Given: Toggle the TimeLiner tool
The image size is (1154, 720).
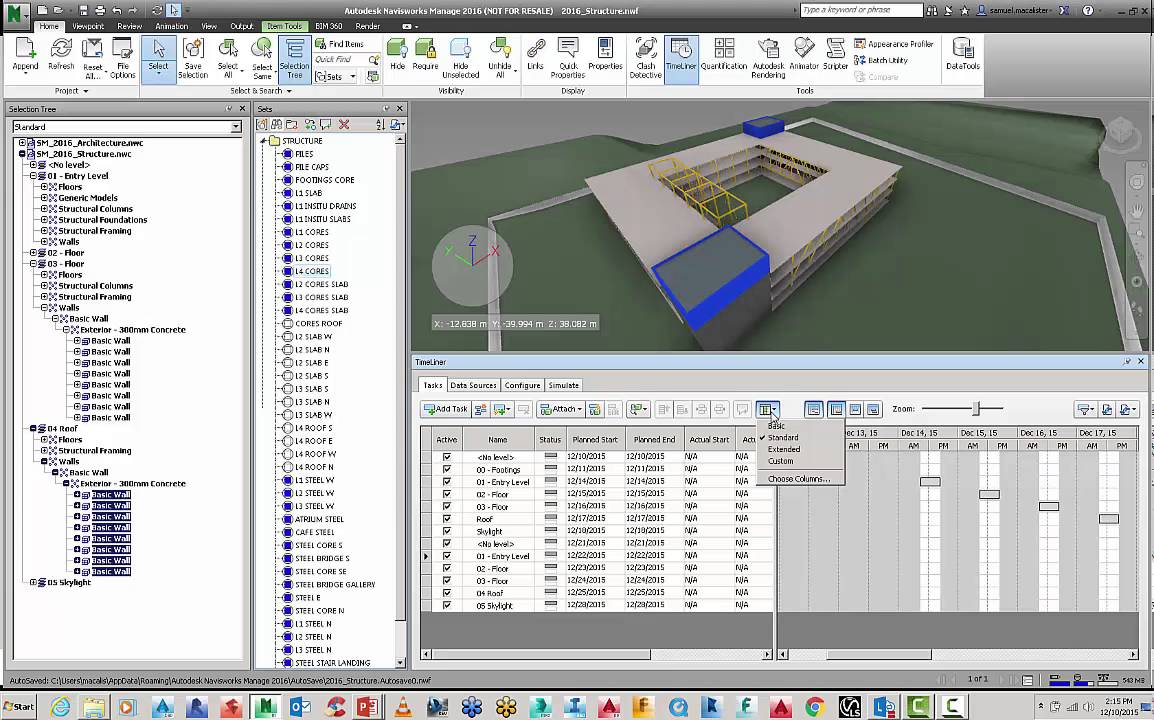Looking at the screenshot, I should tap(681, 59).
